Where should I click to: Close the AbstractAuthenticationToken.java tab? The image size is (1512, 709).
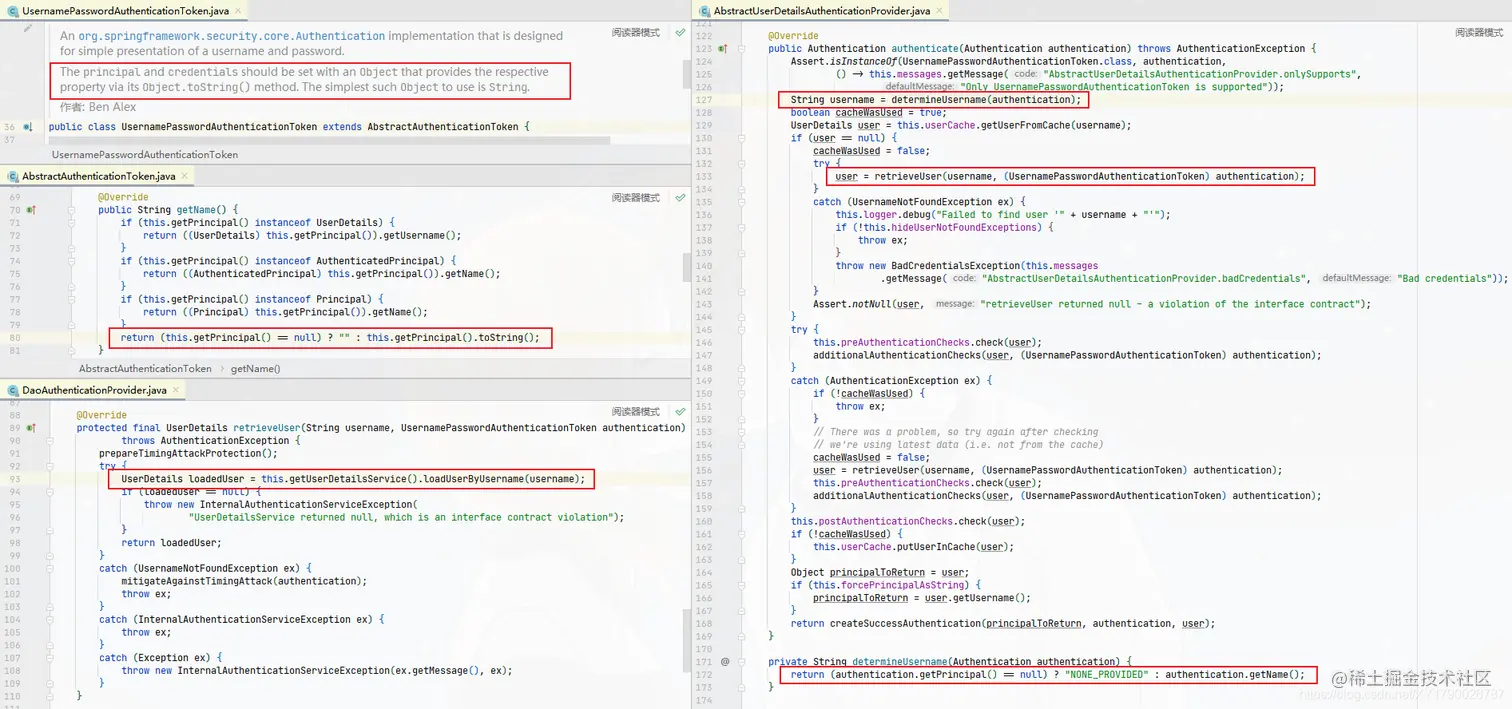pos(184,176)
